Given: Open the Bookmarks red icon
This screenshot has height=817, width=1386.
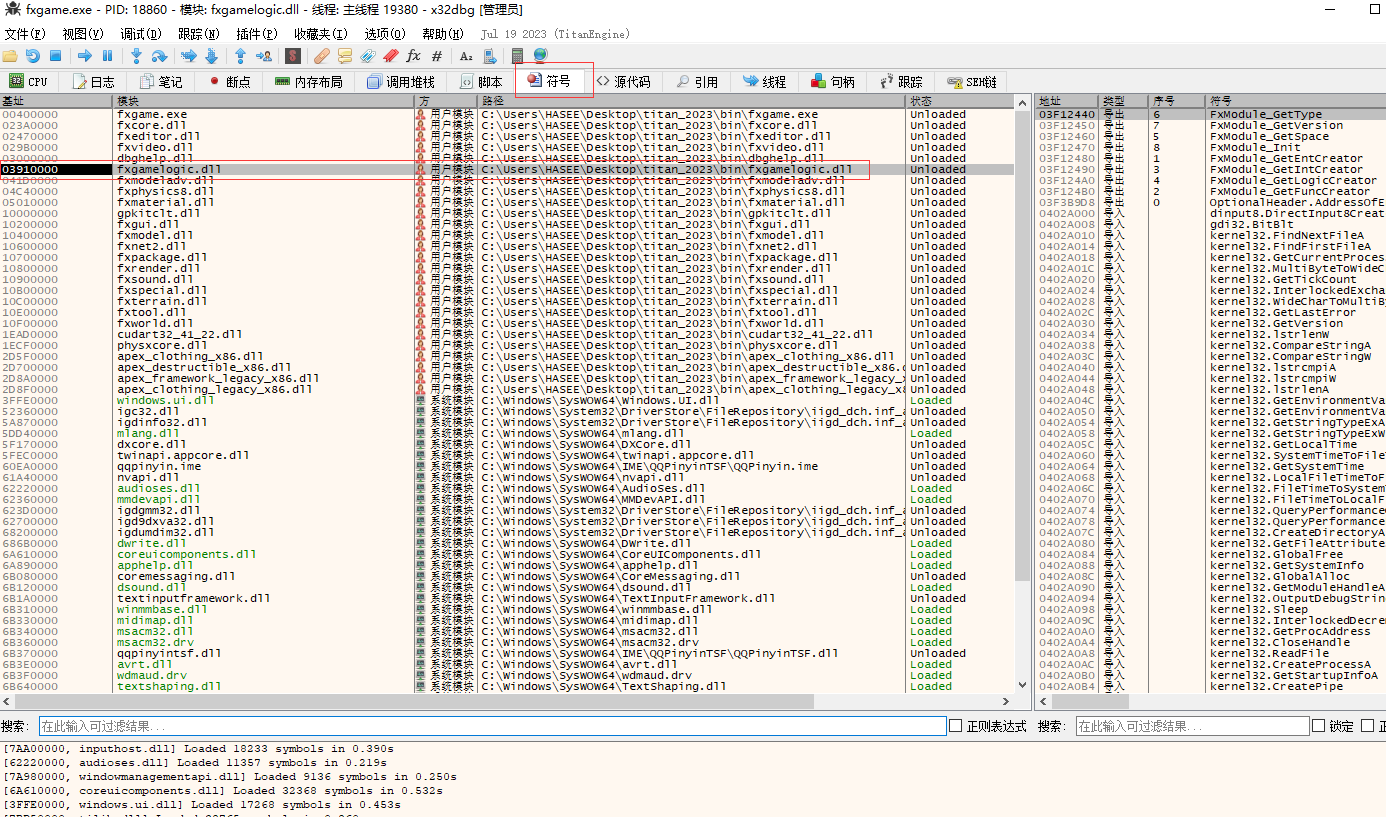Looking at the screenshot, I should click(x=391, y=56).
